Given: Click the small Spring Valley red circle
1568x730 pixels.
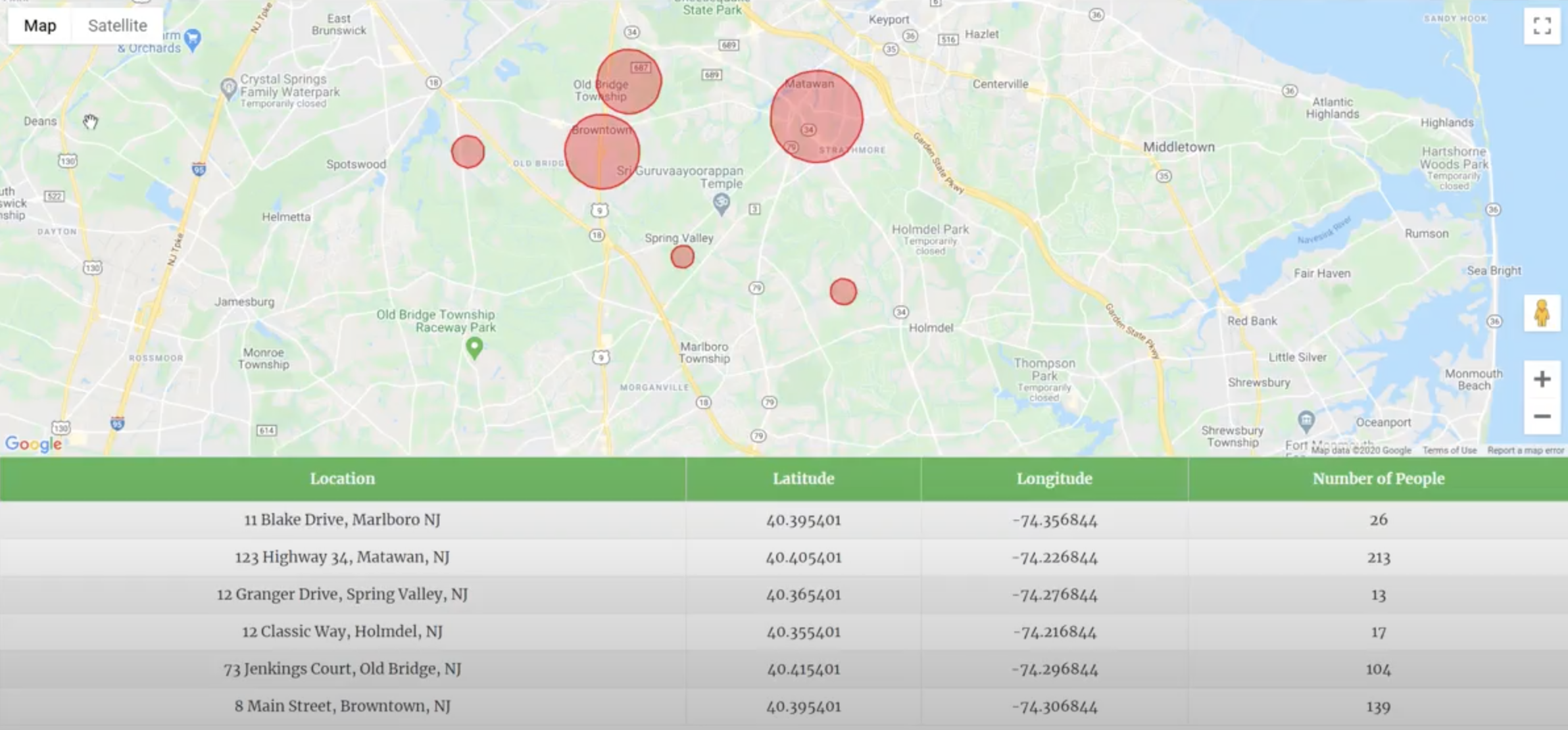Looking at the screenshot, I should tap(682, 256).
